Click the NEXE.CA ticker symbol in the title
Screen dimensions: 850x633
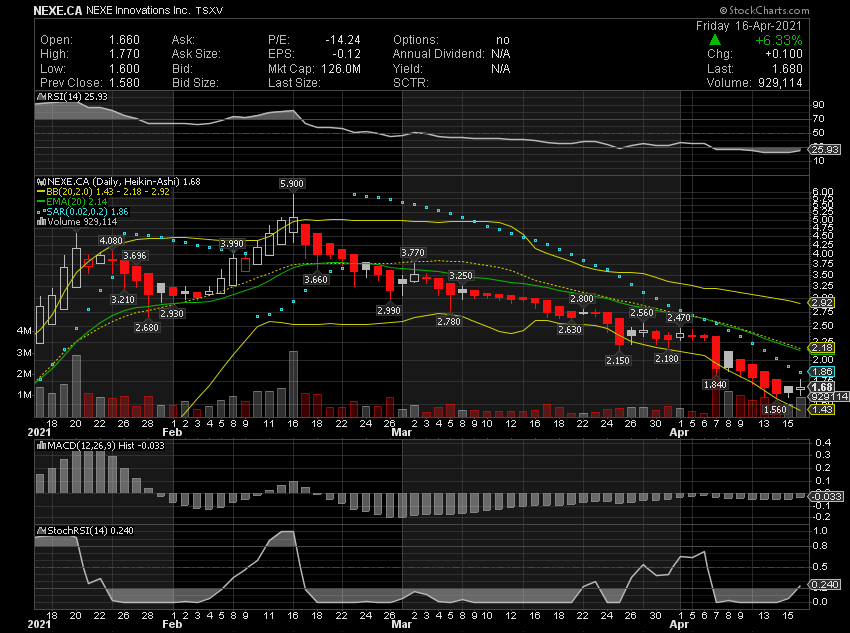pos(57,10)
